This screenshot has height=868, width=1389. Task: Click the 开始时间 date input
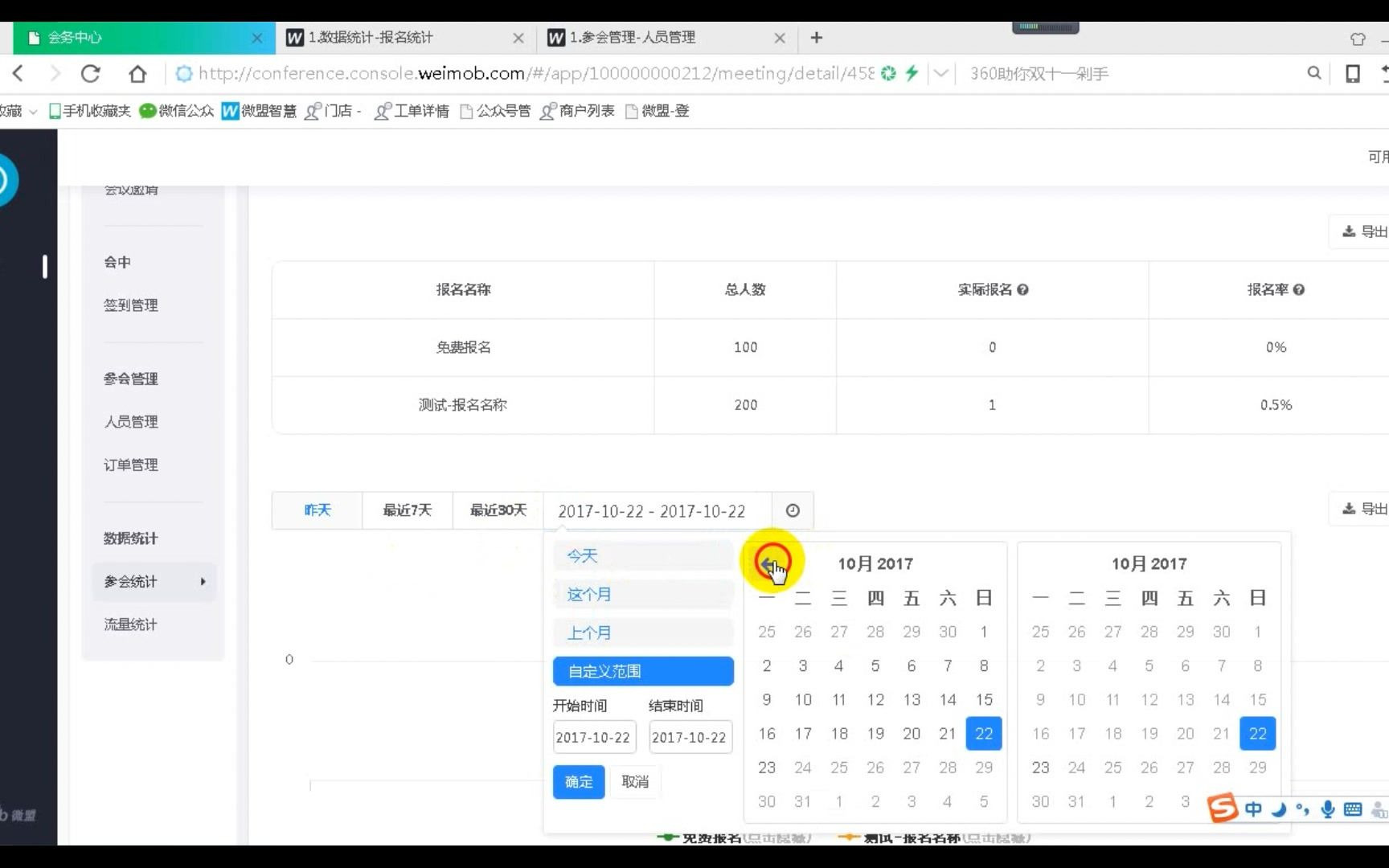click(594, 737)
